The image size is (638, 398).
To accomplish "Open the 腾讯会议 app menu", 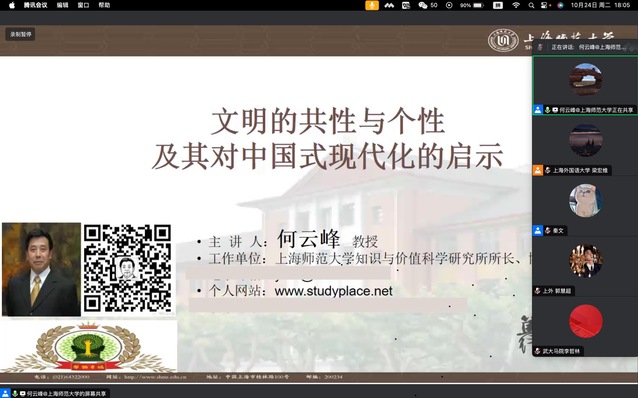I will (35, 5).
